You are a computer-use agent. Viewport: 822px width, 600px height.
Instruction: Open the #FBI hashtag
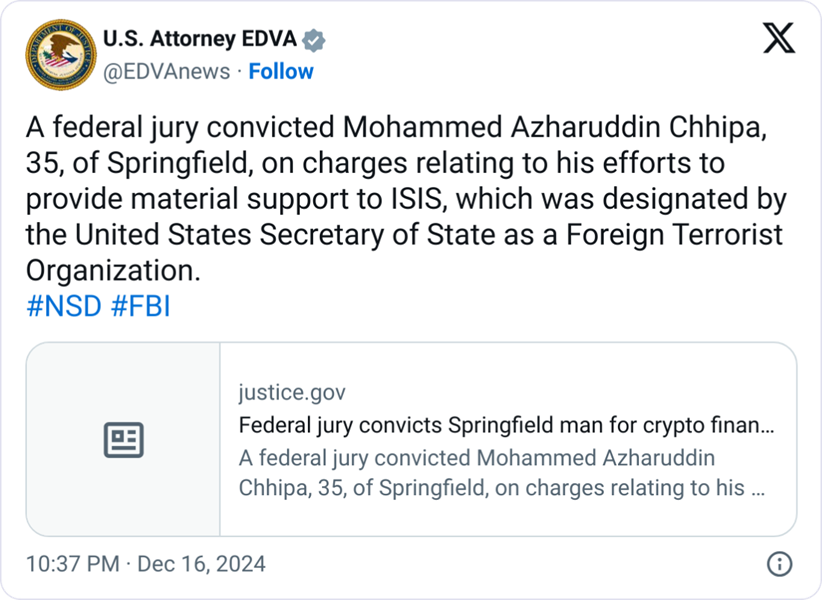pyautogui.click(x=140, y=306)
